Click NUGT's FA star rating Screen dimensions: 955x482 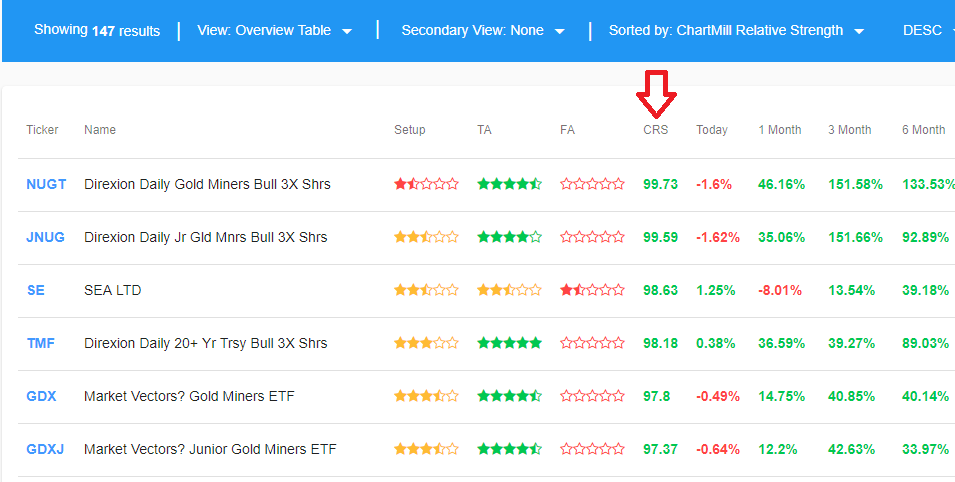592,184
